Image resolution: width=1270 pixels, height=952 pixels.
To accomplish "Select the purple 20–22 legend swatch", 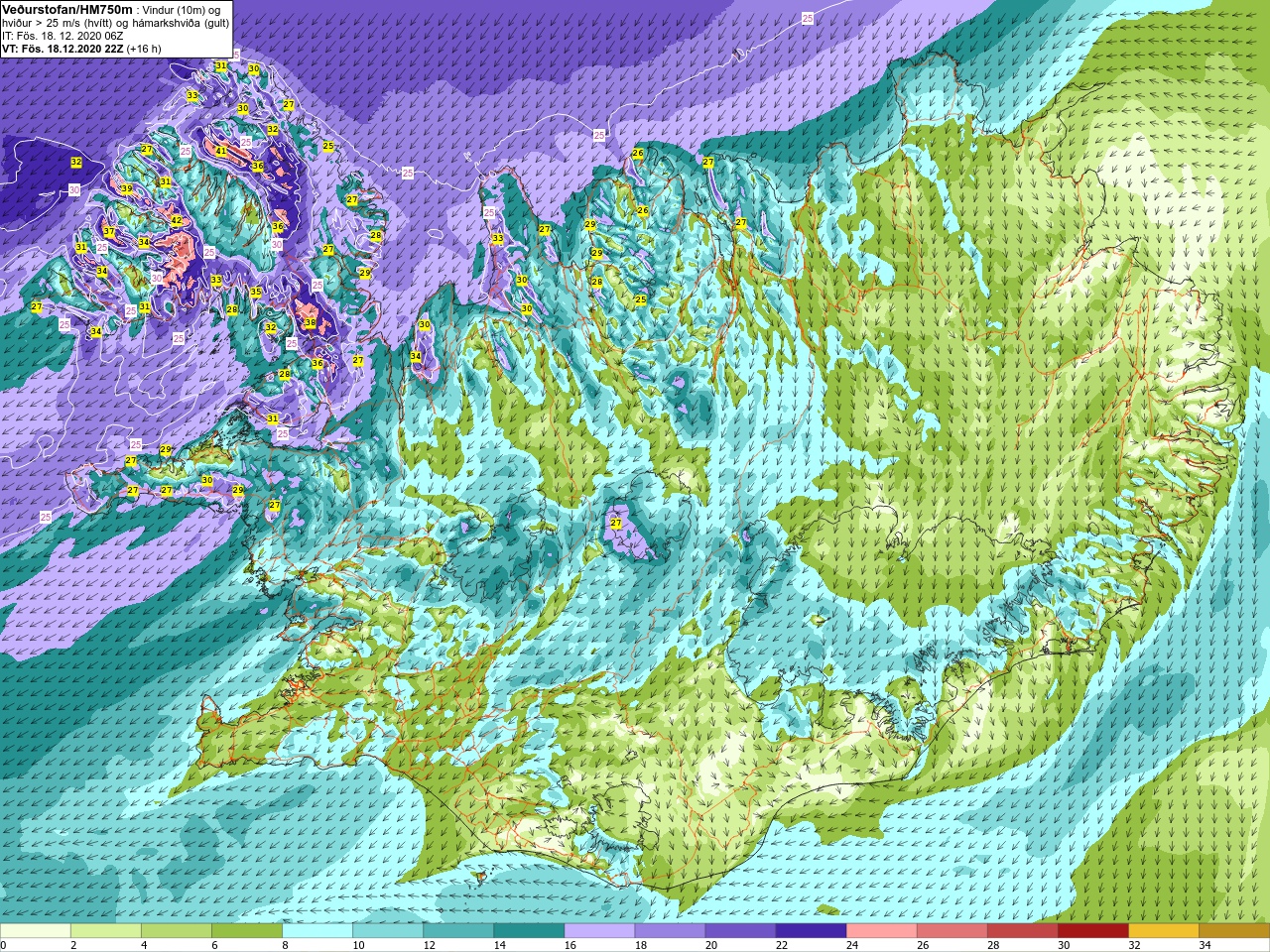I will pos(740,931).
